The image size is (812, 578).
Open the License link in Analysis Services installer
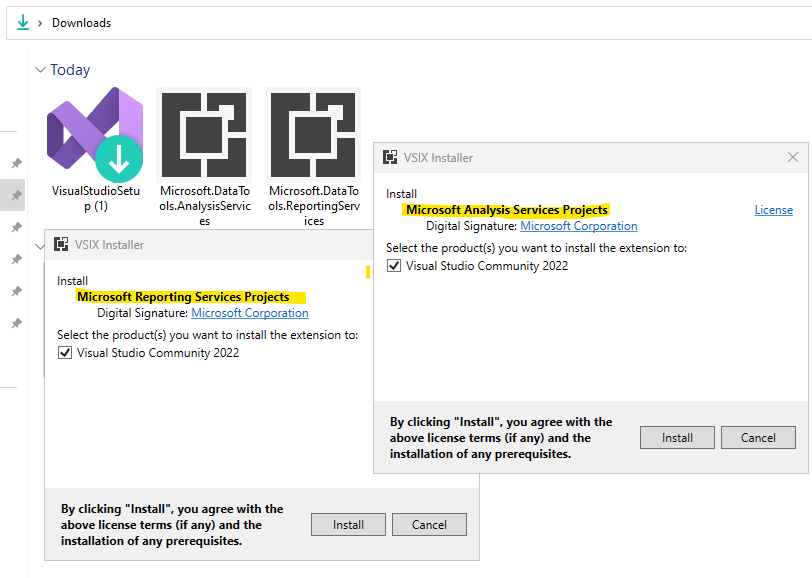[x=773, y=210]
